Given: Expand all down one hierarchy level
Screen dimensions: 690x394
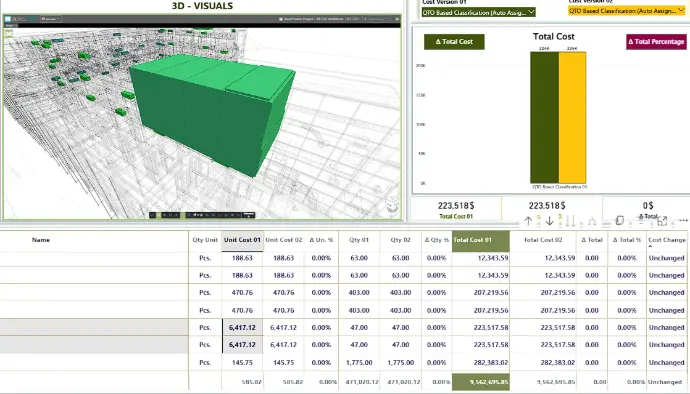Looking at the screenshot, I should point(592,221).
